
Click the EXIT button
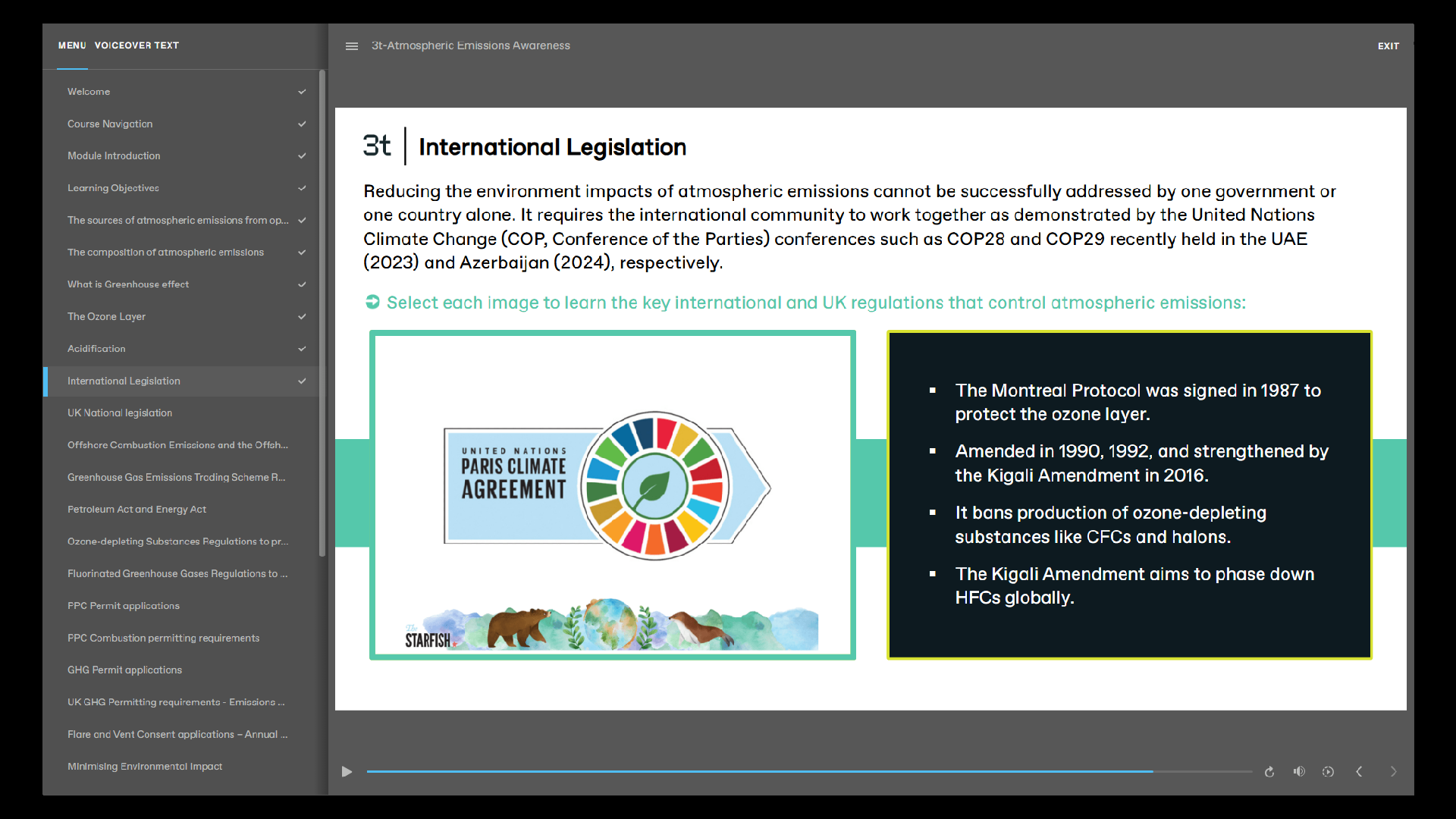[1389, 46]
